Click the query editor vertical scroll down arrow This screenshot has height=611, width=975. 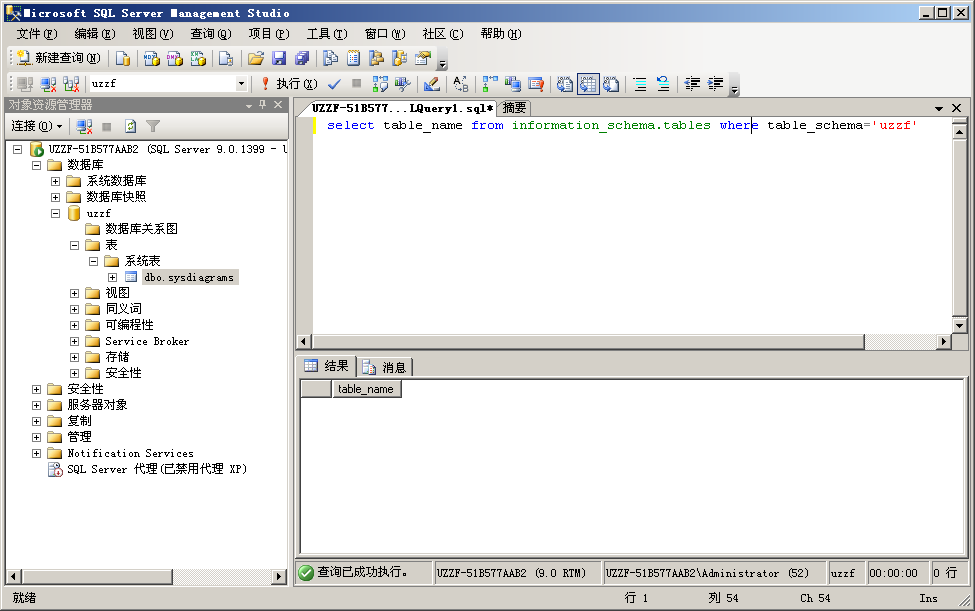coord(959,325)
